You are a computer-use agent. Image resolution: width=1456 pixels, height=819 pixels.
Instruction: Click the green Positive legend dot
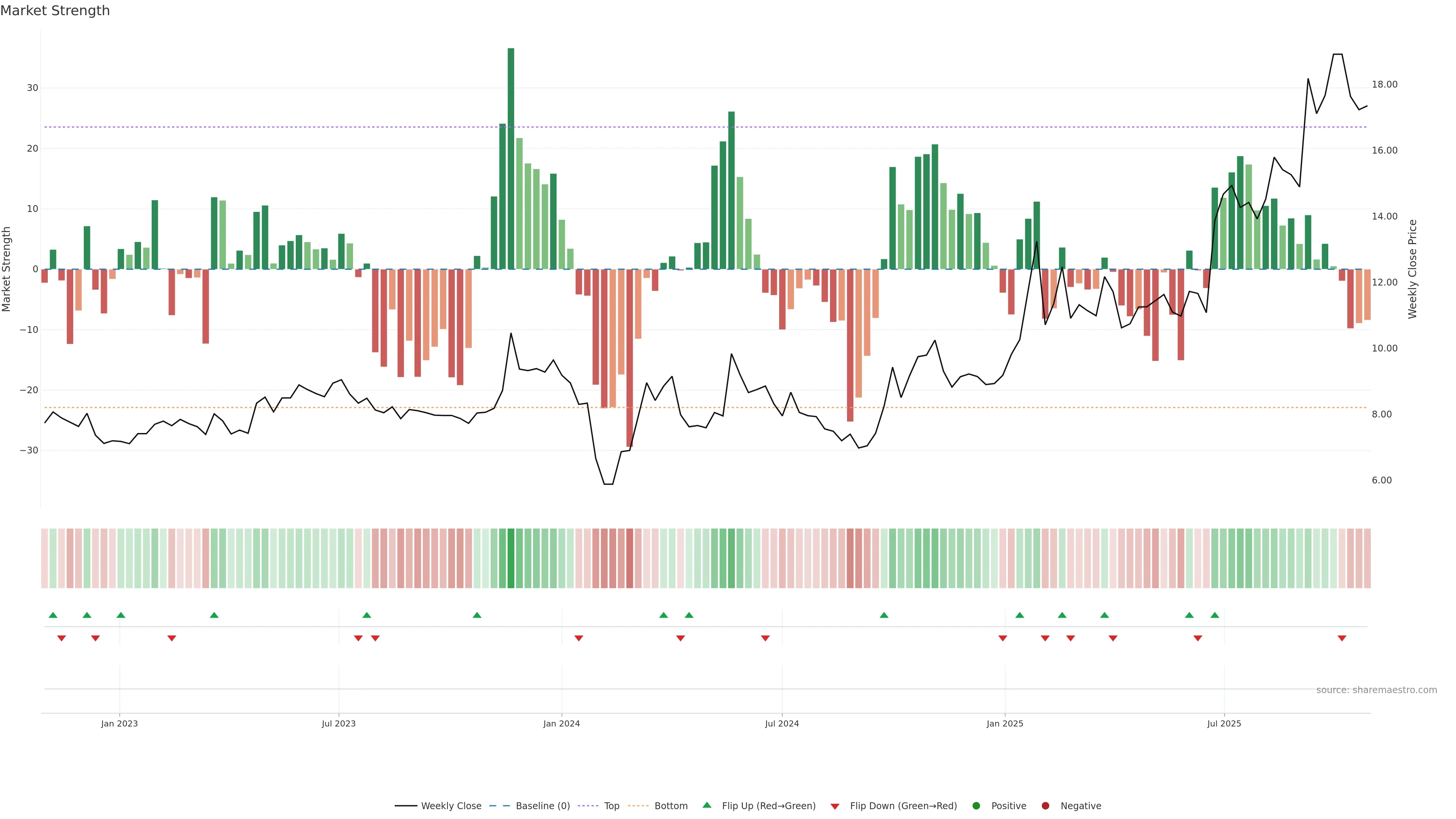coord(976,806)
